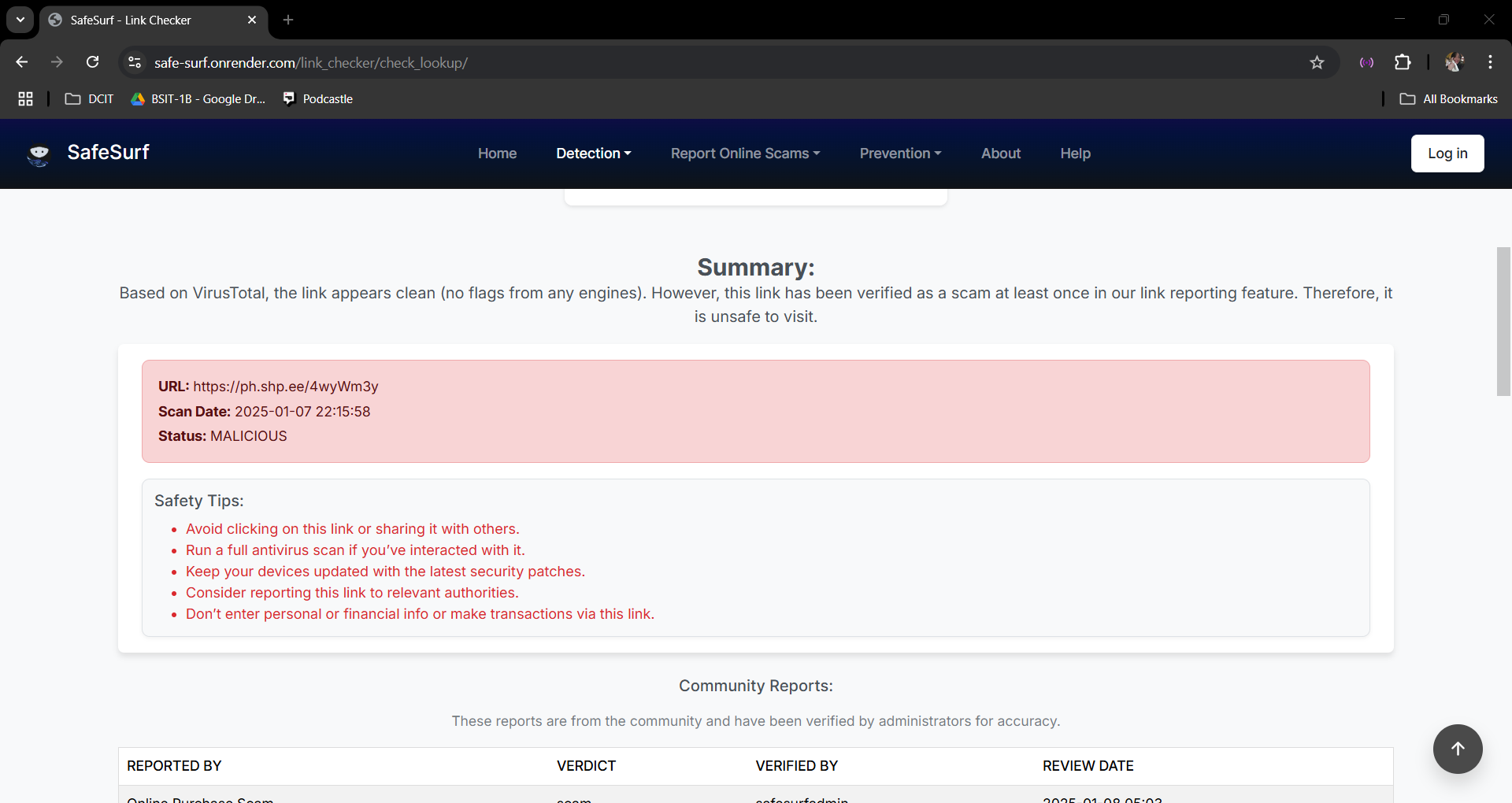This screenshot has height=803, width=1512.
Task: Click the Scan Date value
Action: 302,412
